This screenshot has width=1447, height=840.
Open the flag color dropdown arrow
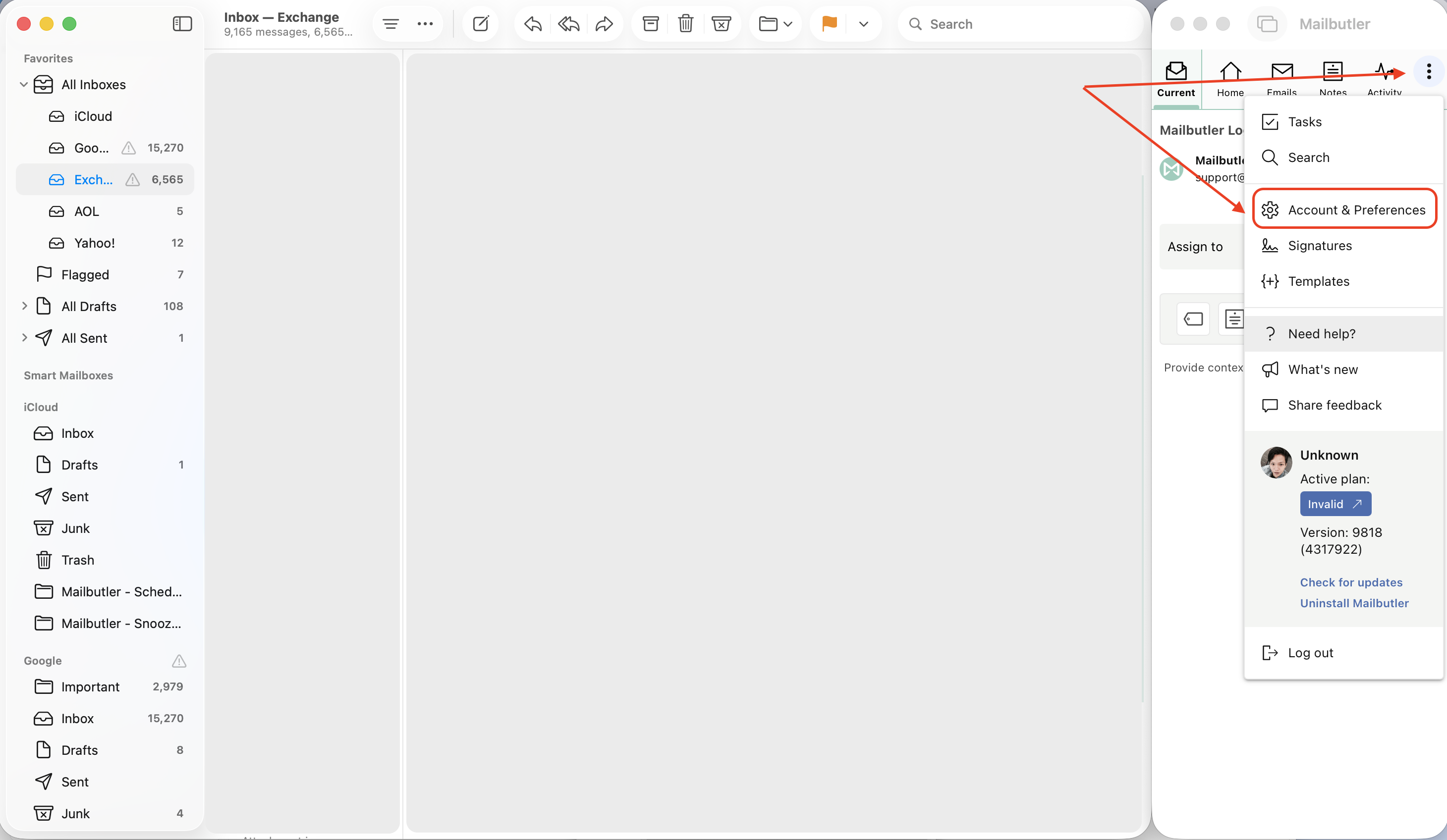pyautogui.click(x=863, y=24)
